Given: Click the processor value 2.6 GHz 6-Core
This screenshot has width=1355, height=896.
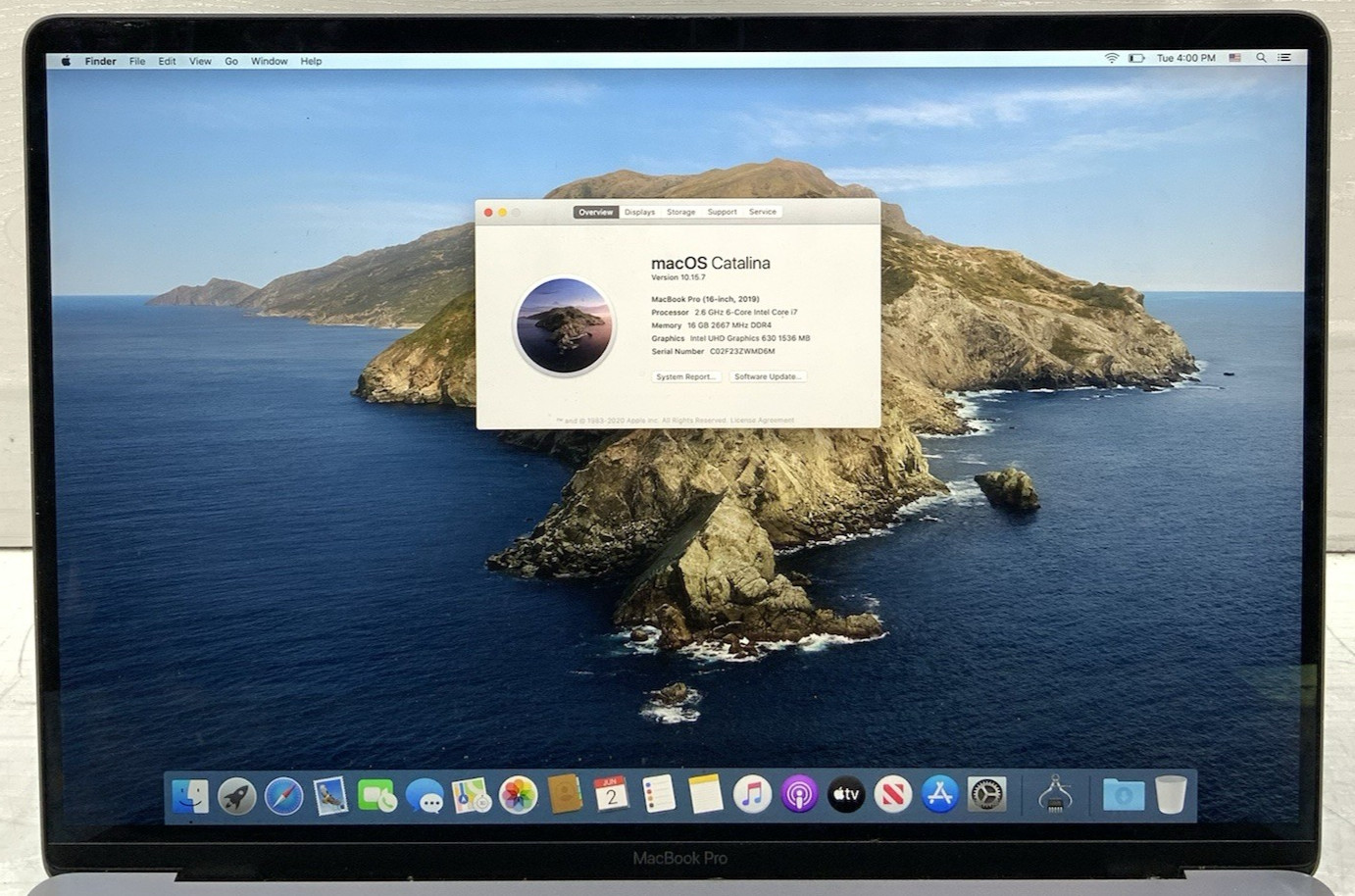Looking at the screenshot, I should click(746, 312).
